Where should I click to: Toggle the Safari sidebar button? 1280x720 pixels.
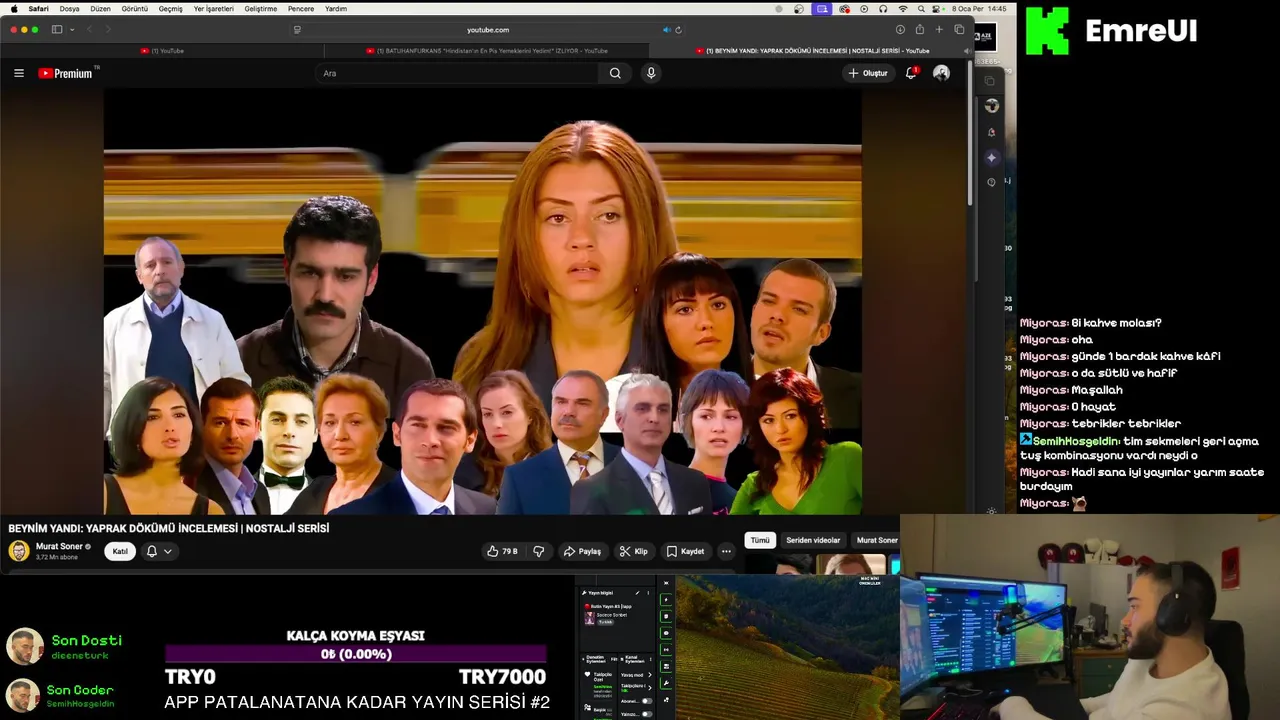click(57, 30)
